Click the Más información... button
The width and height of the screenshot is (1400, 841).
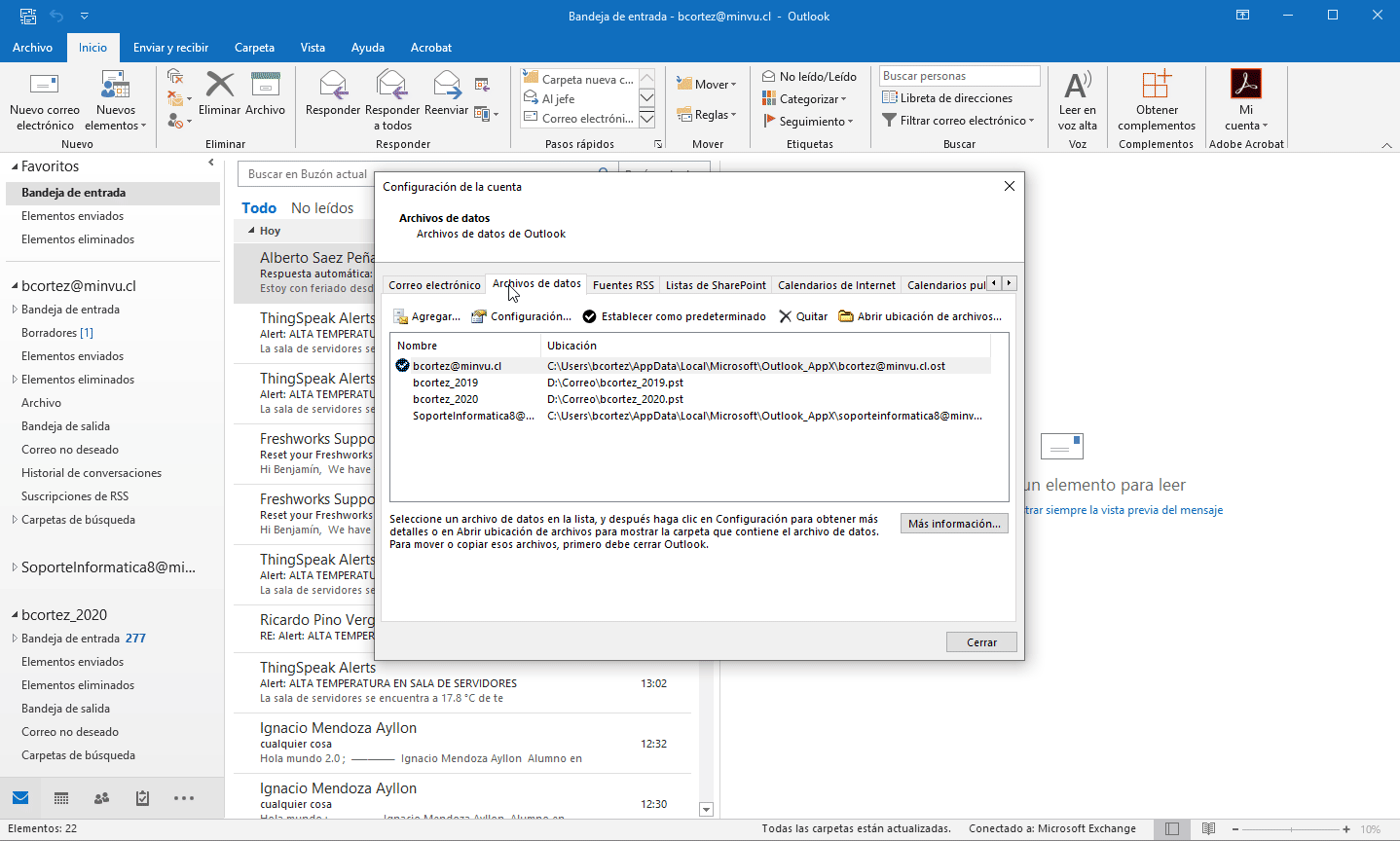tap(954, 524)
